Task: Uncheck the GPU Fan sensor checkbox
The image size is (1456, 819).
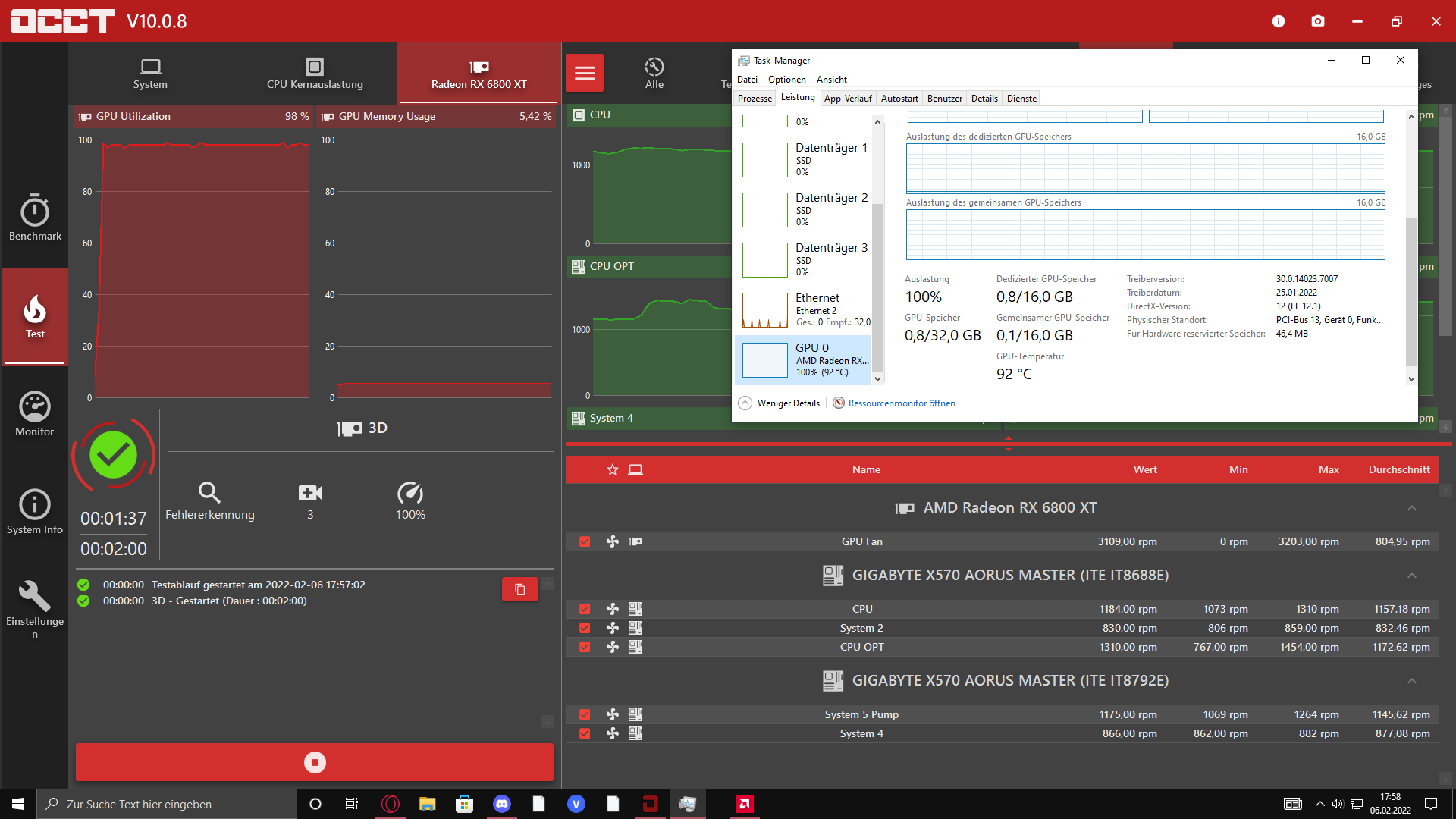Action: [585, 541]
